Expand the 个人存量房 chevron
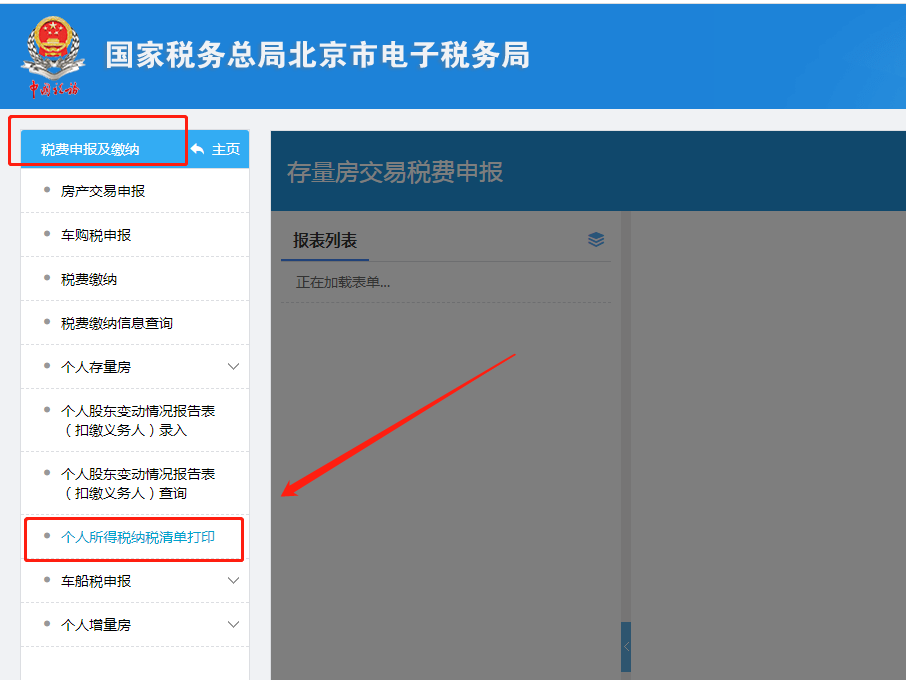This screenshot has width=906, height=680. pyautogui.click(x=233, y=367)
